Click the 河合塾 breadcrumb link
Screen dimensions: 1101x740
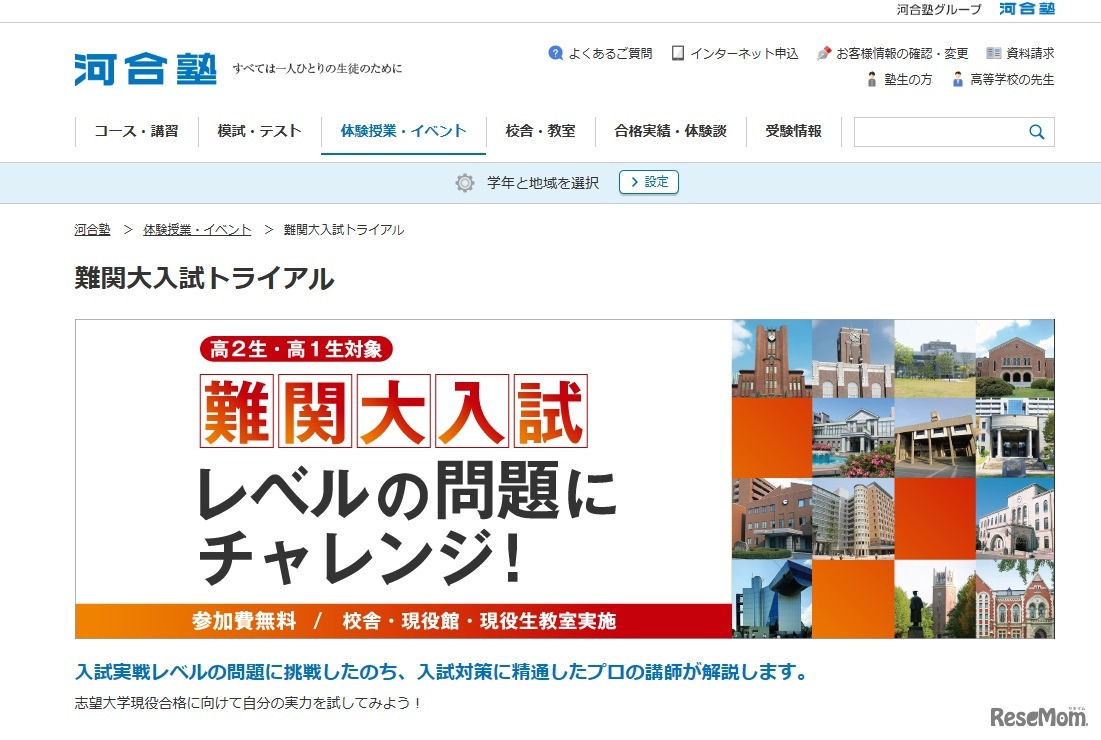coord(92,230)
